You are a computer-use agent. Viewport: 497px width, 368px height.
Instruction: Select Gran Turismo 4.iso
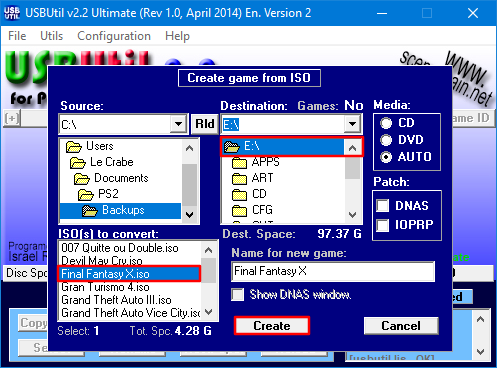[105, 287]
